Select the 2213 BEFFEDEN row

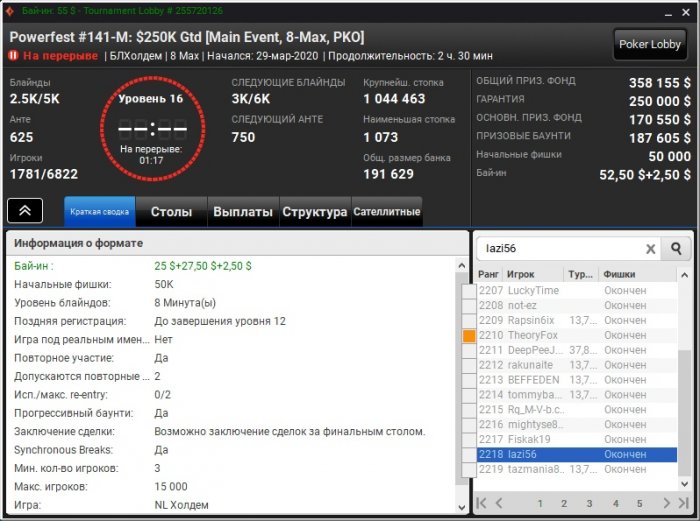577,380
